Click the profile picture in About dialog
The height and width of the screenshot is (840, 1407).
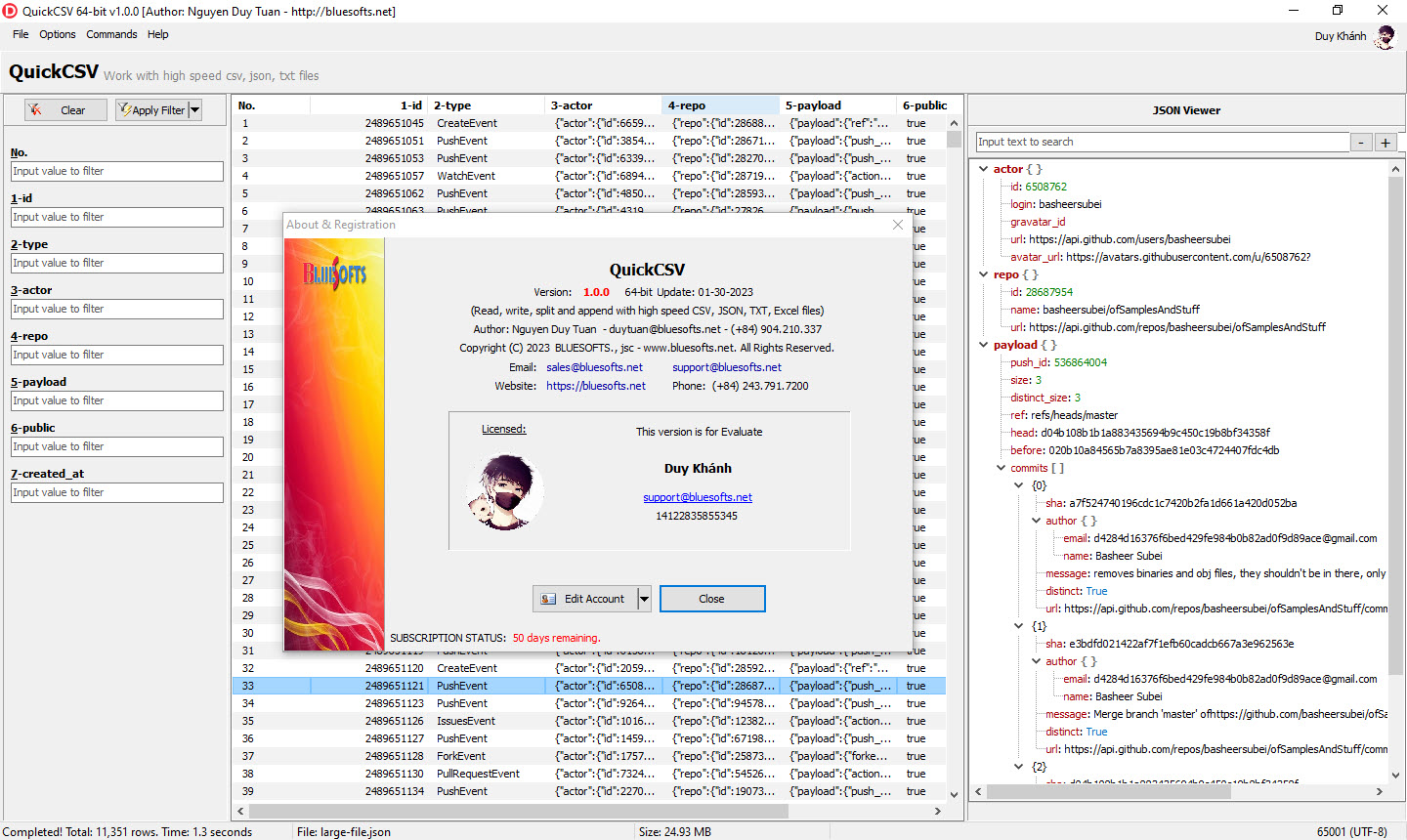(504, 491)
